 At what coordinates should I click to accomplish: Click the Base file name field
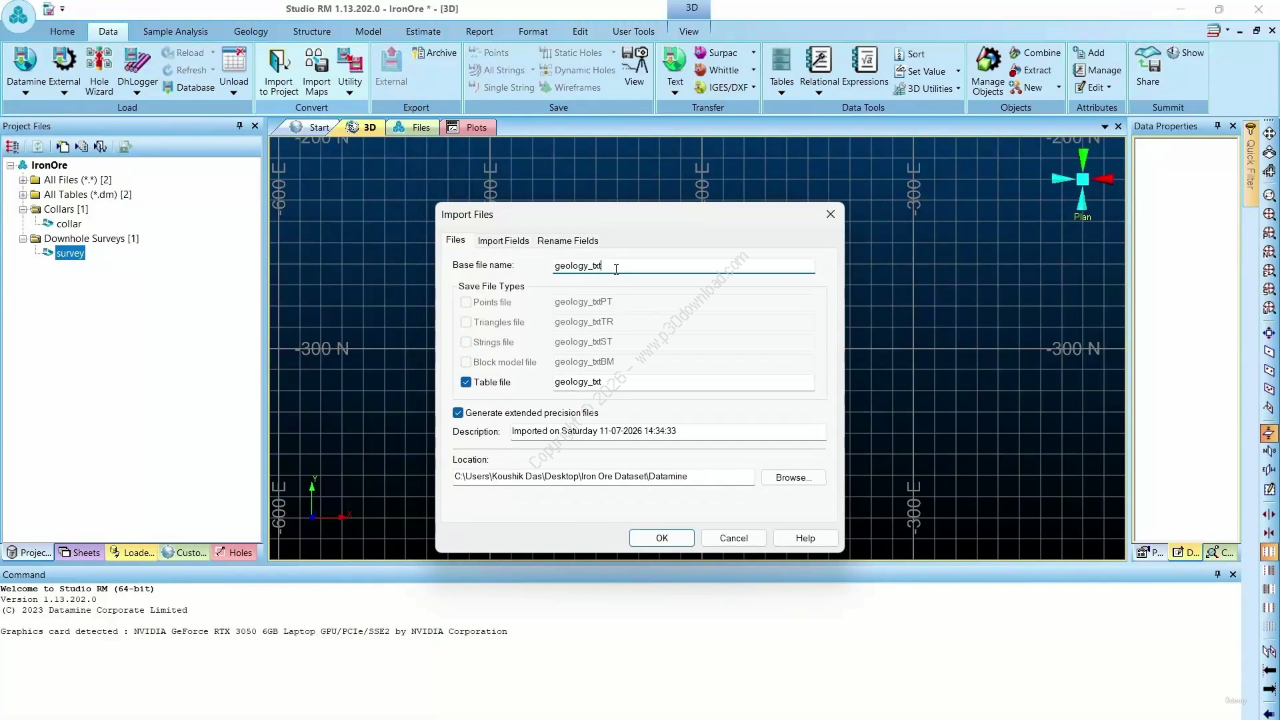click(683, 266)
